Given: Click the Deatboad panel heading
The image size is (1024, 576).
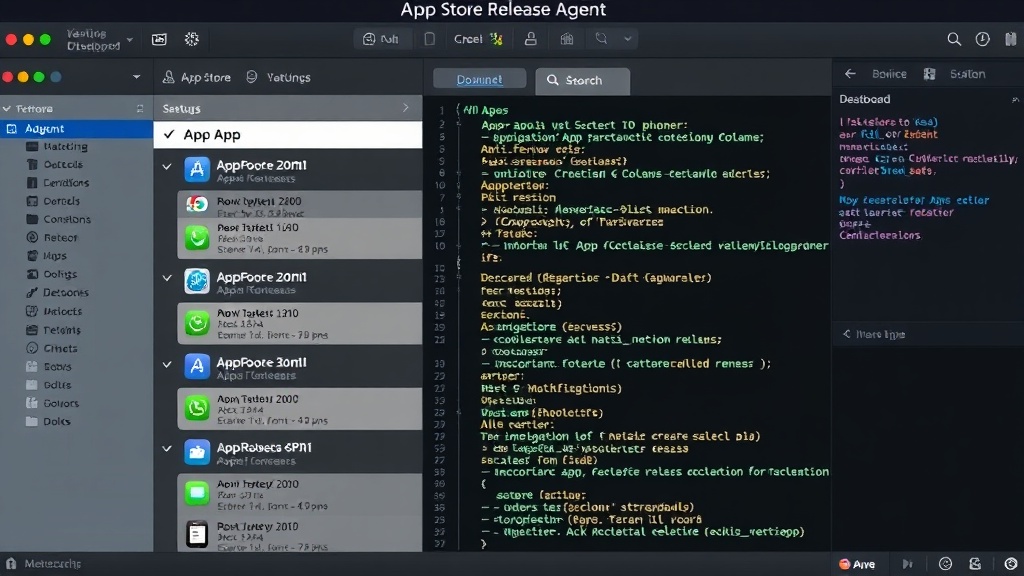Looking at the screenshot, I should (865, 99).
